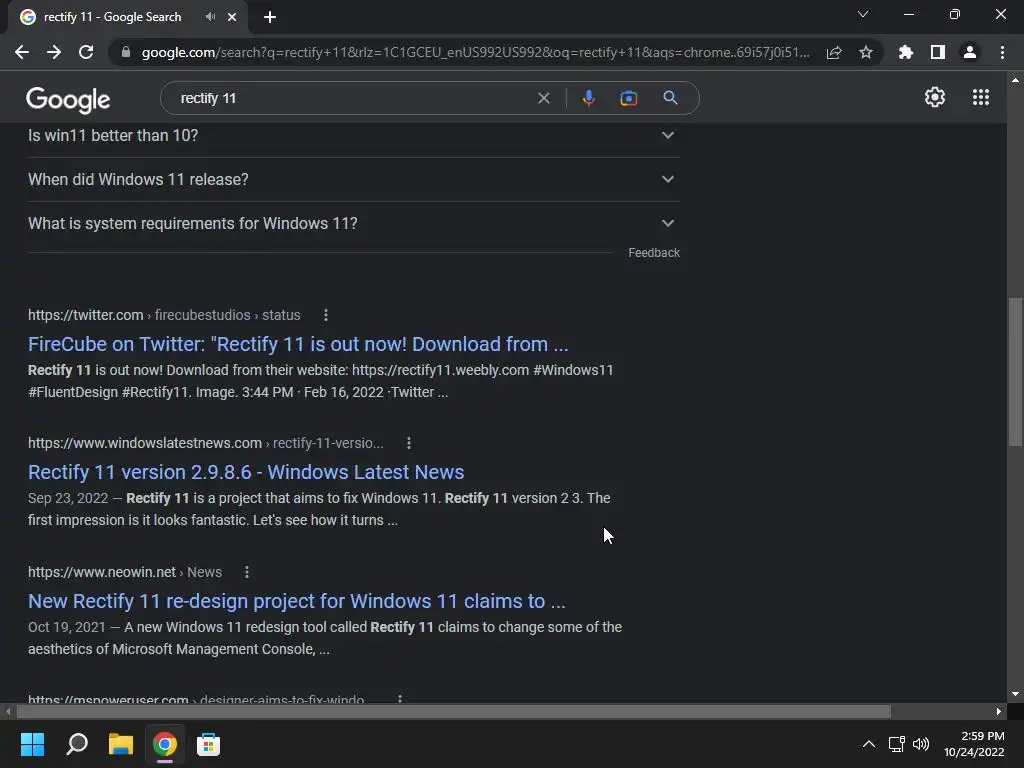
Task: Click the horizontal scrollbar thumb
Action: [x=454, y=711]
